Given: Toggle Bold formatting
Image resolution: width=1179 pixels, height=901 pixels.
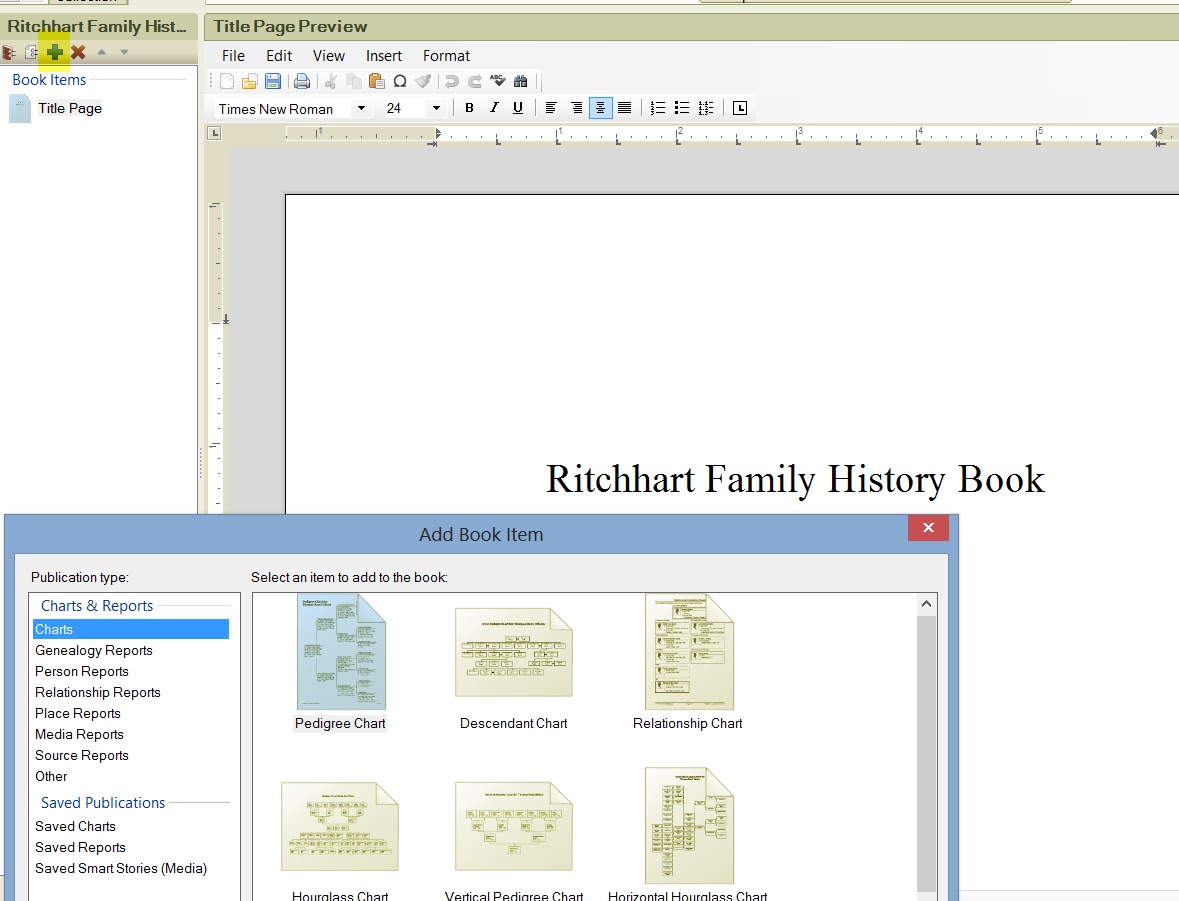Looking at the screenshot, I should (469, 108).
